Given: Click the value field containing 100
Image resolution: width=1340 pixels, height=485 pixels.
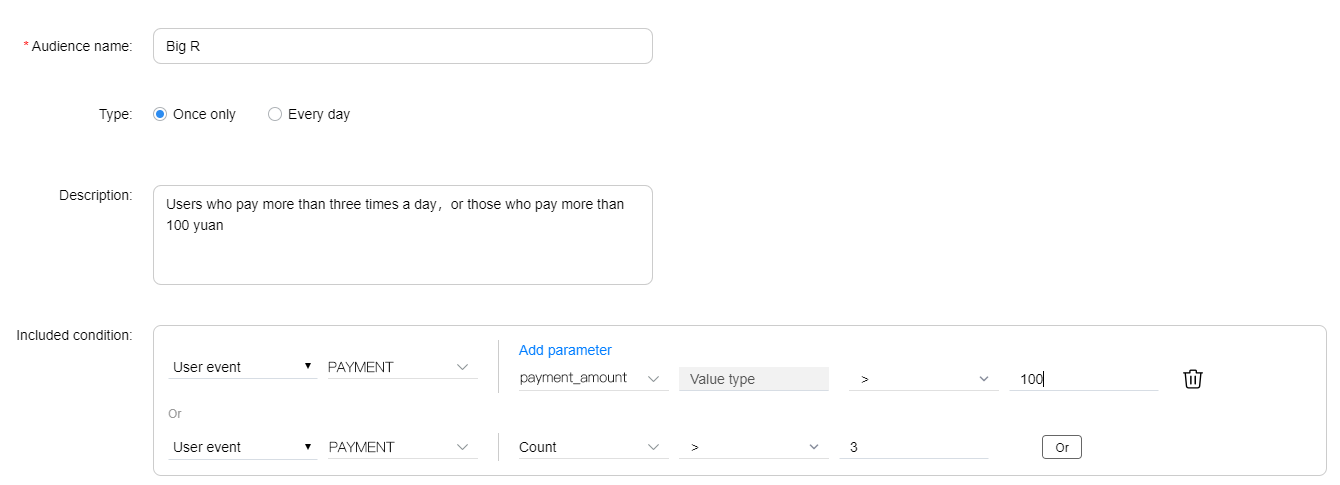Looking at the screenshot, I should tap(1083, 379).
